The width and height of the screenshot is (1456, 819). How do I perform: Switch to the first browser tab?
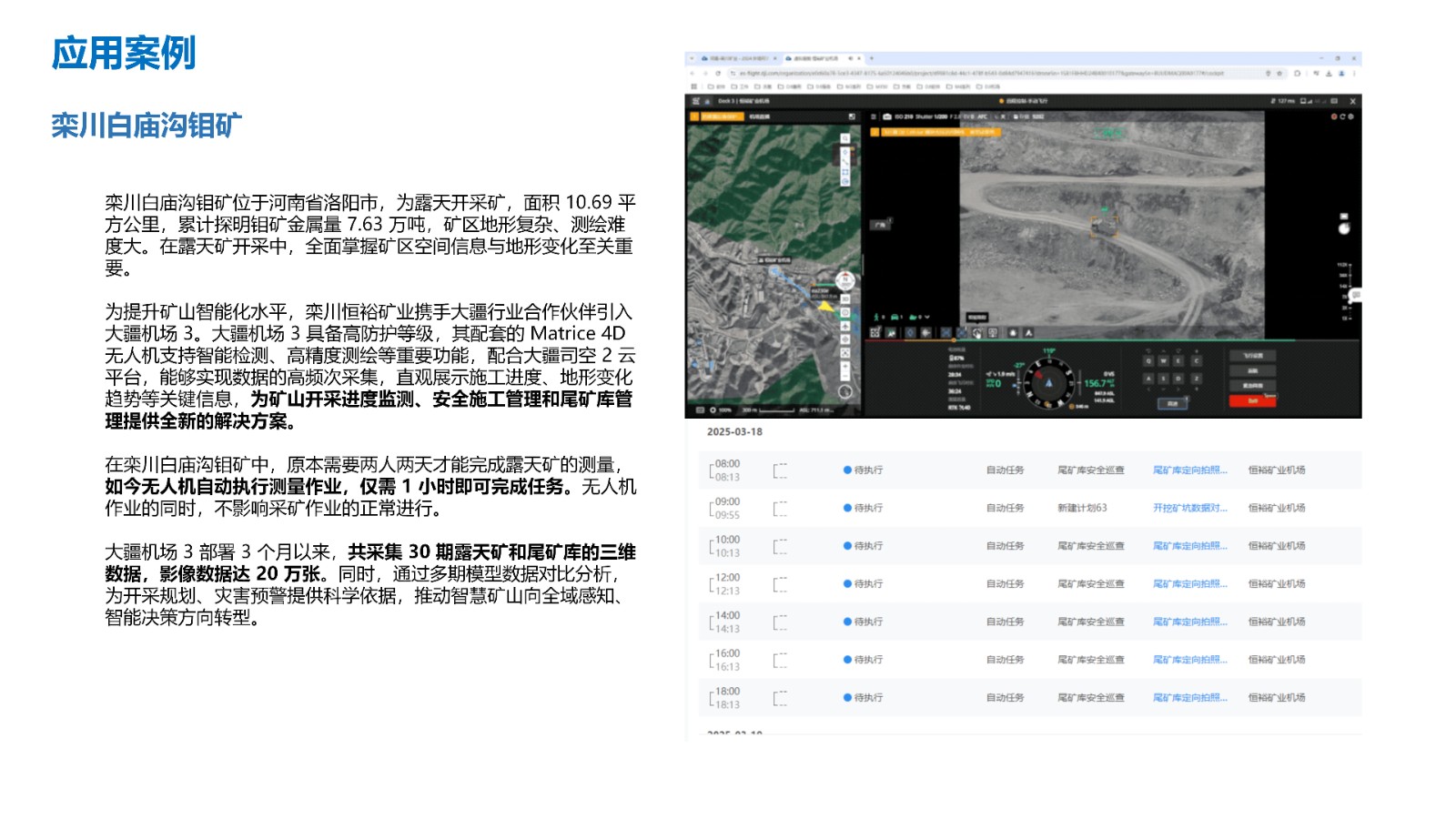(739, 58)
